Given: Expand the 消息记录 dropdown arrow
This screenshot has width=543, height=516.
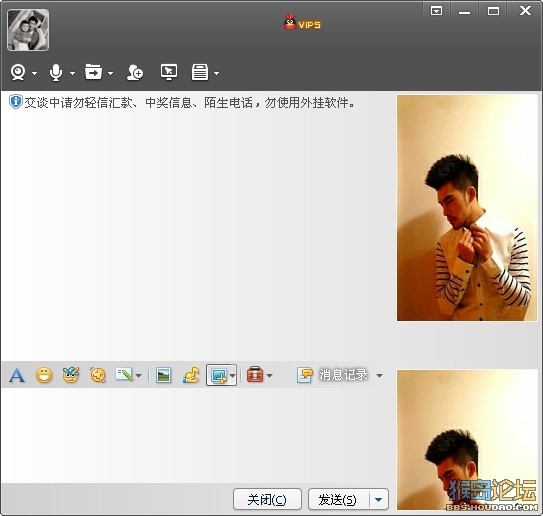Looking at the screenshot, I should tap(380, 375).
